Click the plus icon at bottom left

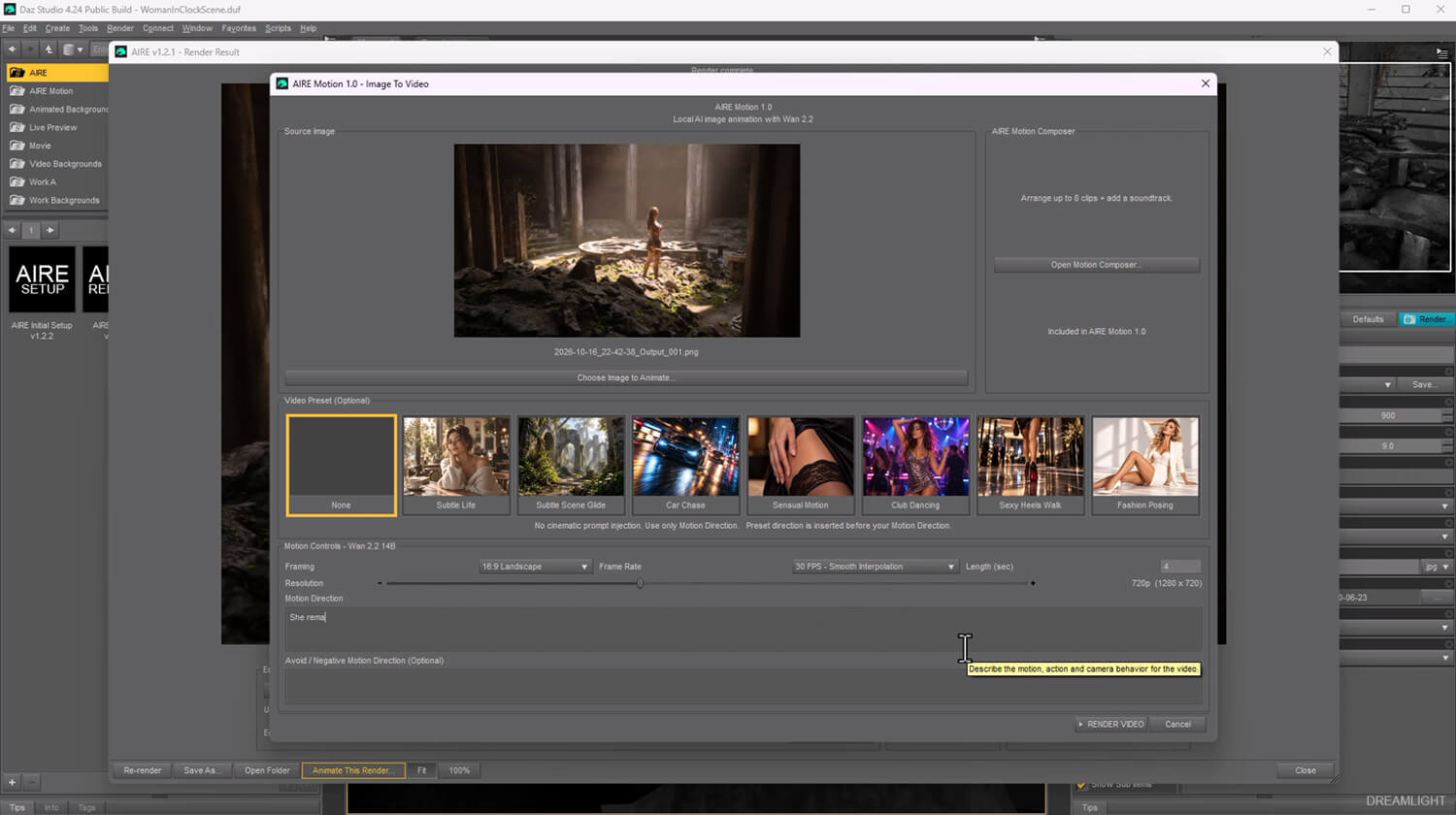(13, 782)
